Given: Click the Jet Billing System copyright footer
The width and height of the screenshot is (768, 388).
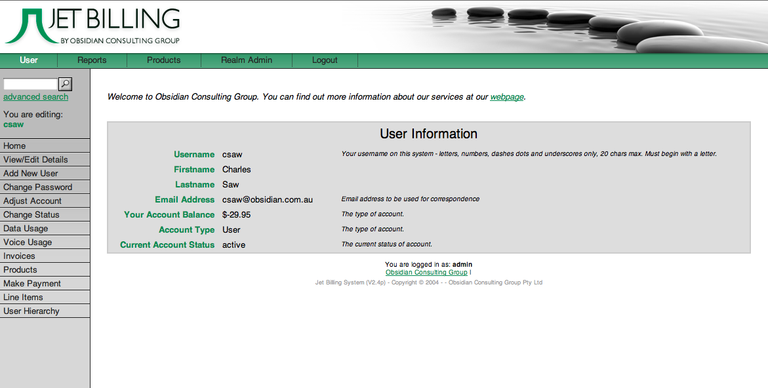Looking at the screenshot, I should [429, 283].
